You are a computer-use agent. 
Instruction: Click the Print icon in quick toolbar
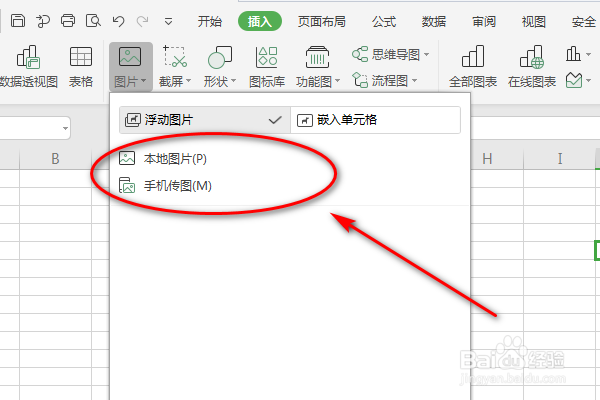click(x=68, y=21)
